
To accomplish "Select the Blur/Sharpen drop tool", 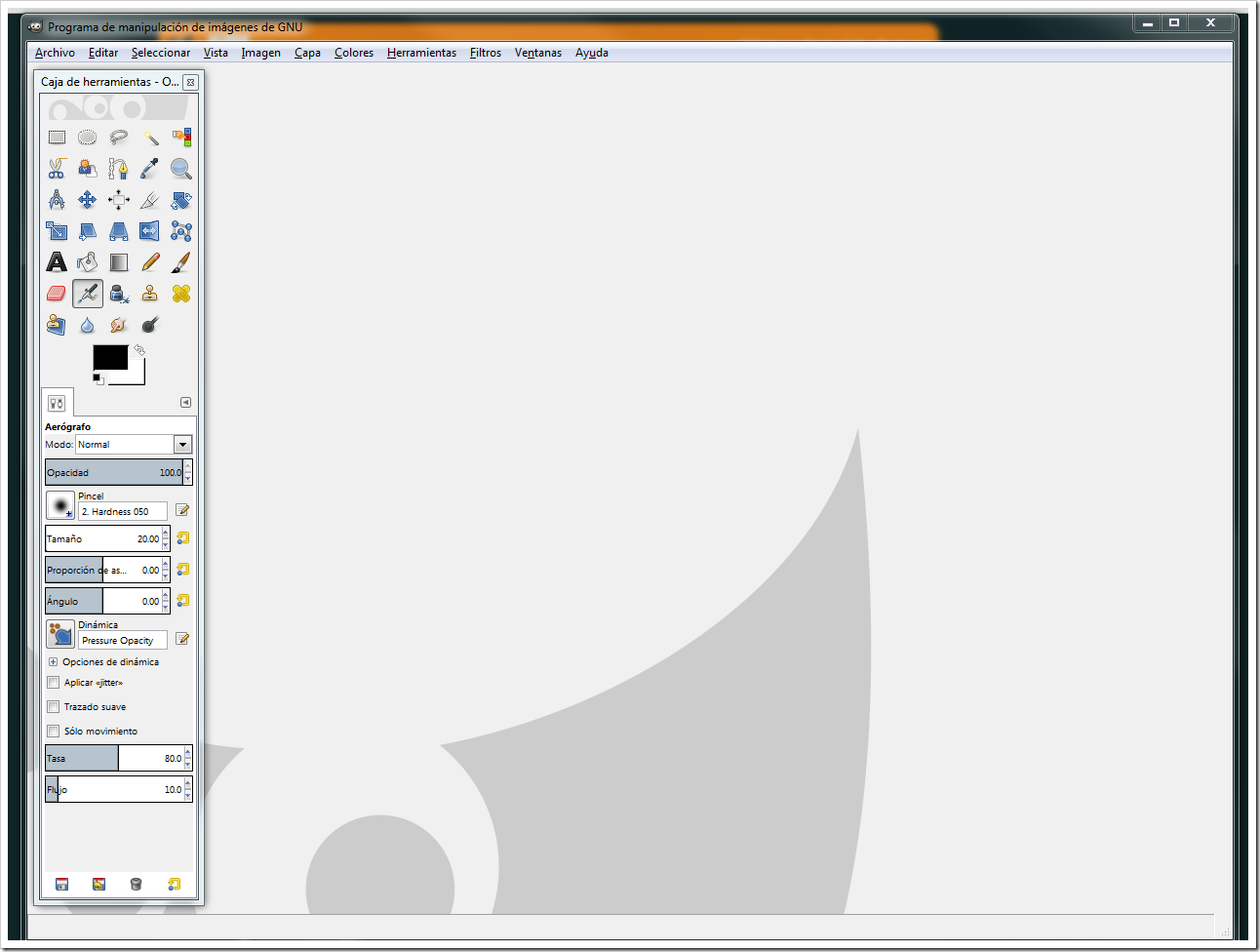I will tap(88, 325).
